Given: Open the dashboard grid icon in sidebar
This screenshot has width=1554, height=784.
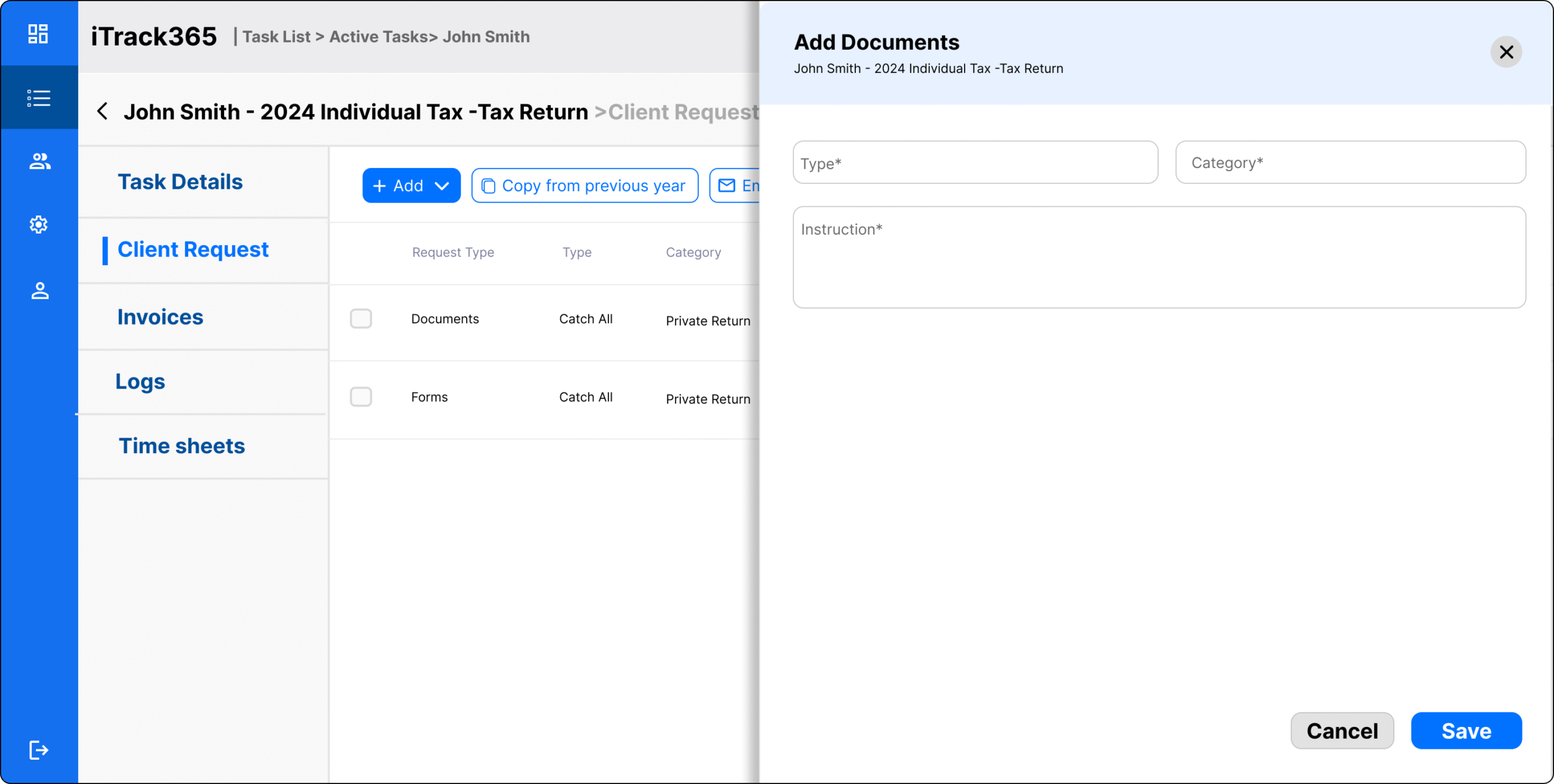Looking at the screenshot, I should point(38,34).
